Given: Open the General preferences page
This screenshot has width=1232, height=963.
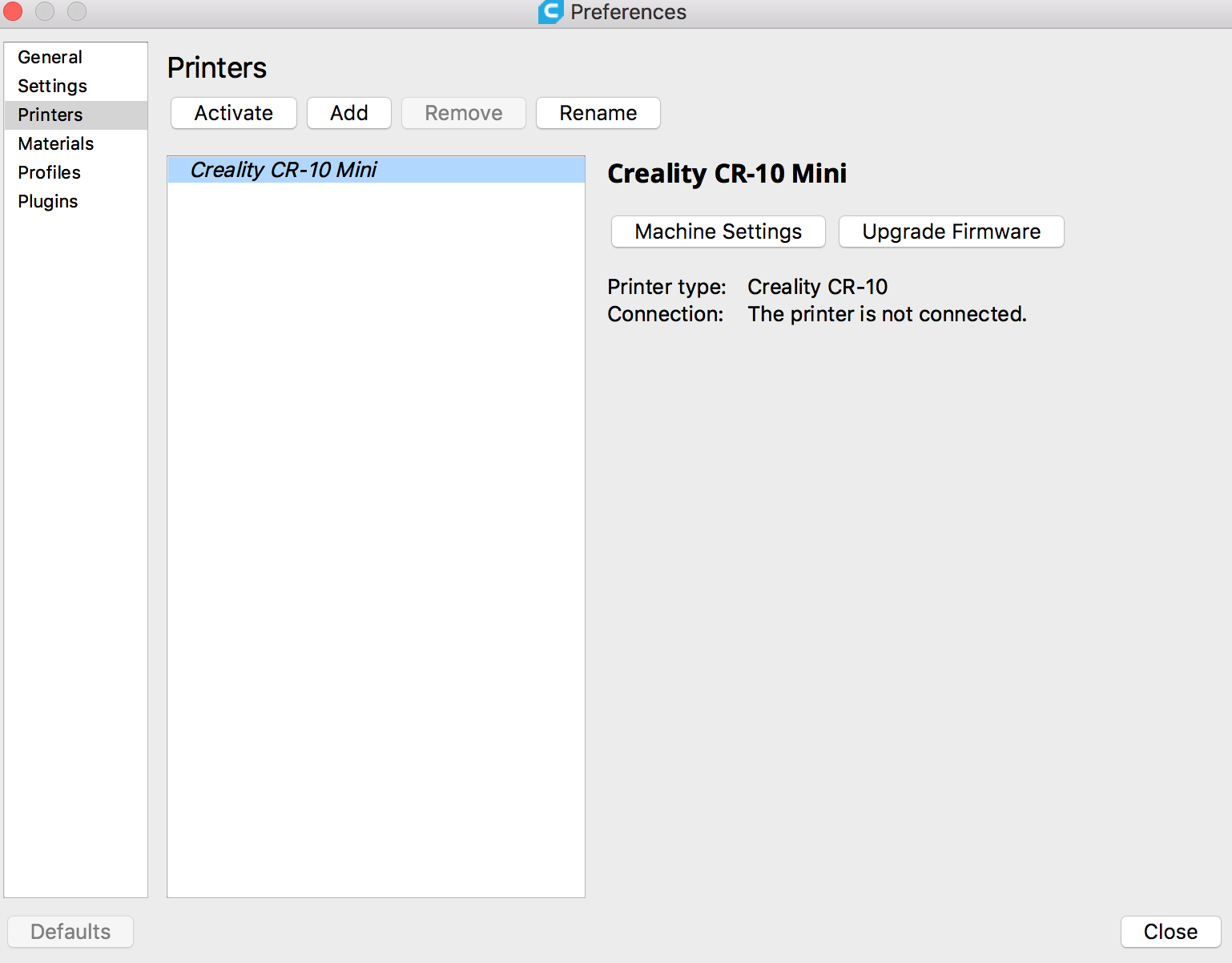Looking at the screenshot, I should point(76,57).
